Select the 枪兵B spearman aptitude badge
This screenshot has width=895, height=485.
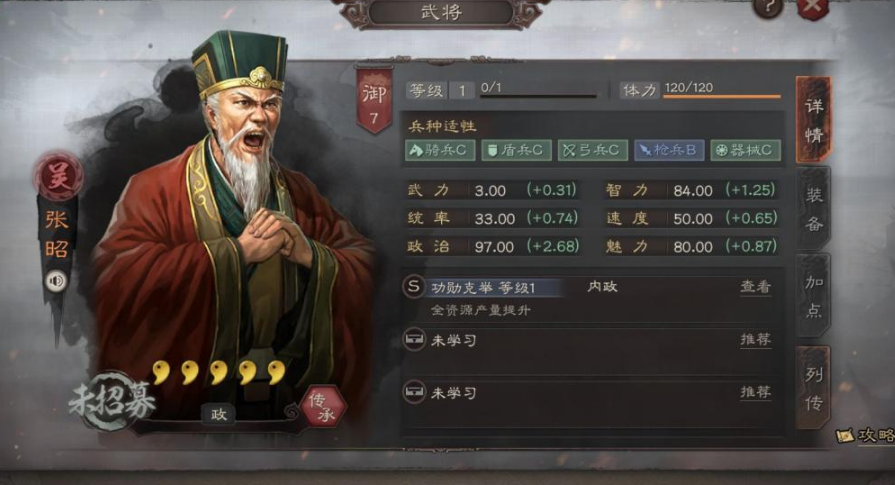(669, 150)
